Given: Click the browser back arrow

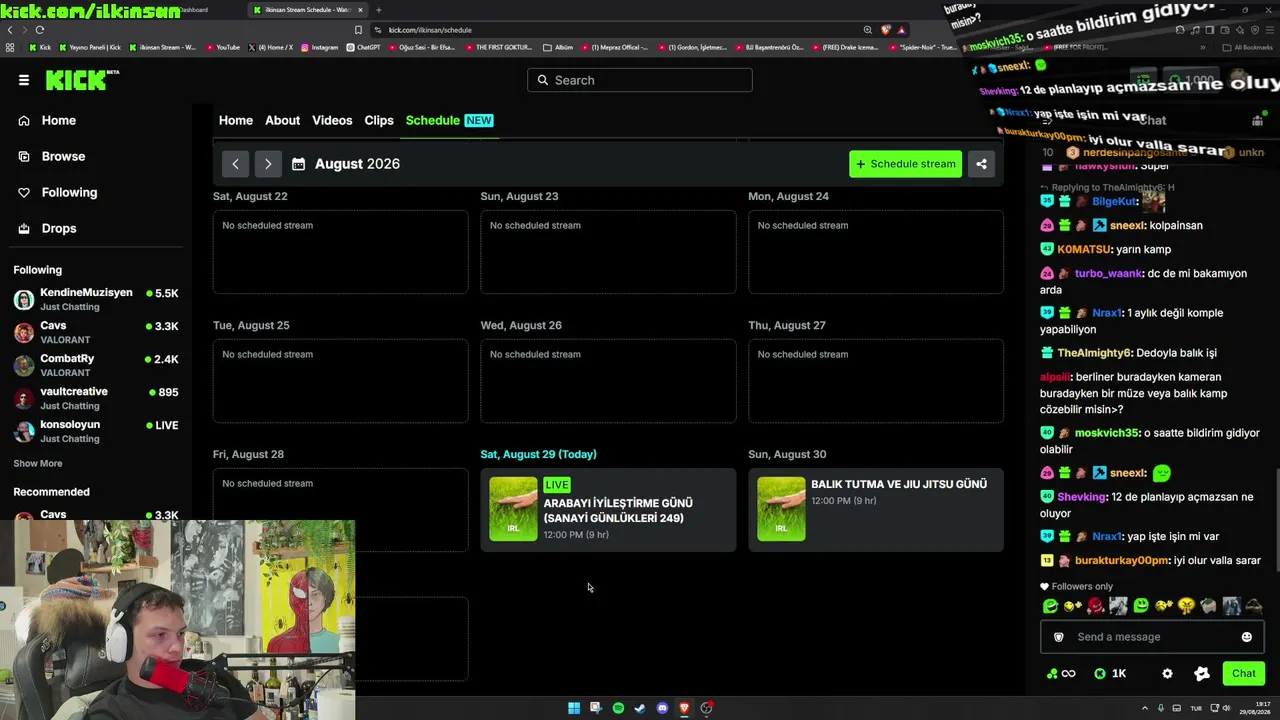Looking at the screenshot, I should pos(11,30).
